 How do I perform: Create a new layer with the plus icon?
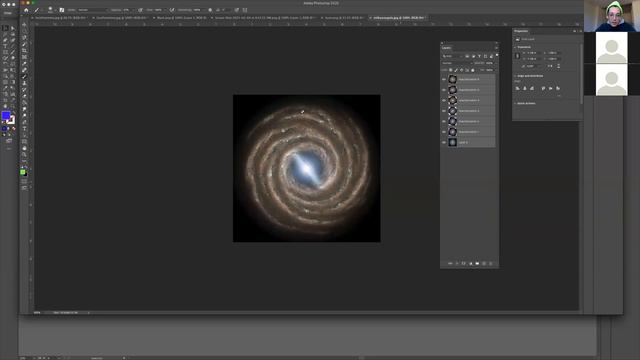click(484, 264)
